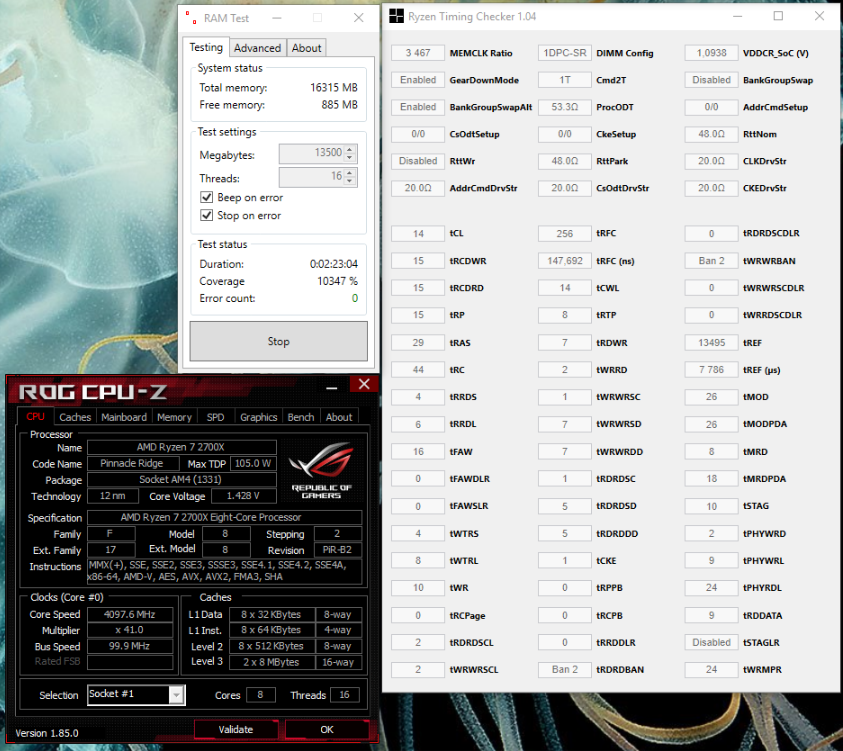Increase Megabytes value with up arrow
This screenshot has width=843, height=751.
350,150
